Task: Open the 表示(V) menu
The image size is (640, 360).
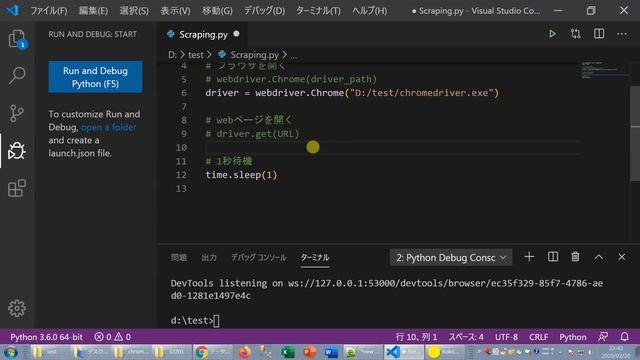Action: click(x=175, y=11)
